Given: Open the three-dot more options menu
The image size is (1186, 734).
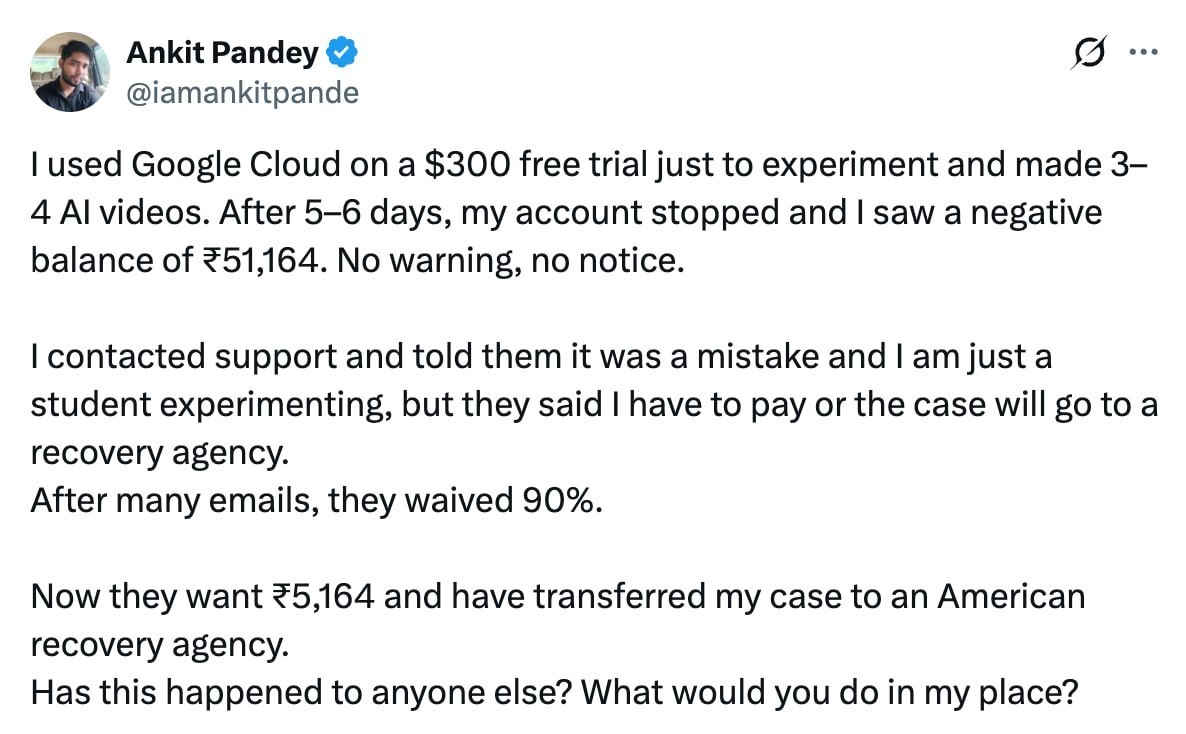Looking at the screenshot, I should (x=1143, y=52).
